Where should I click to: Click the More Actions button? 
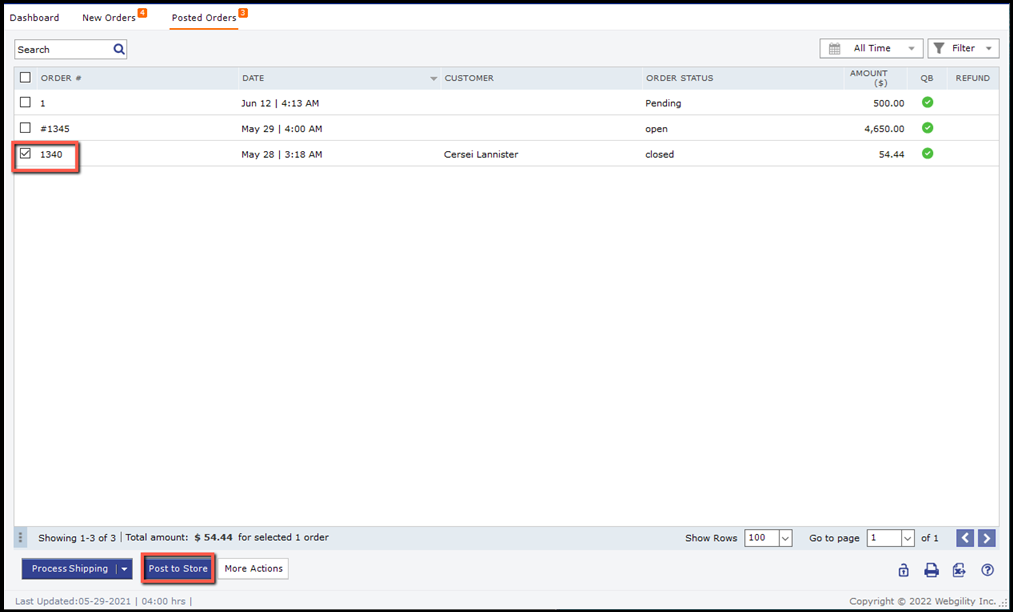point(253,569)
